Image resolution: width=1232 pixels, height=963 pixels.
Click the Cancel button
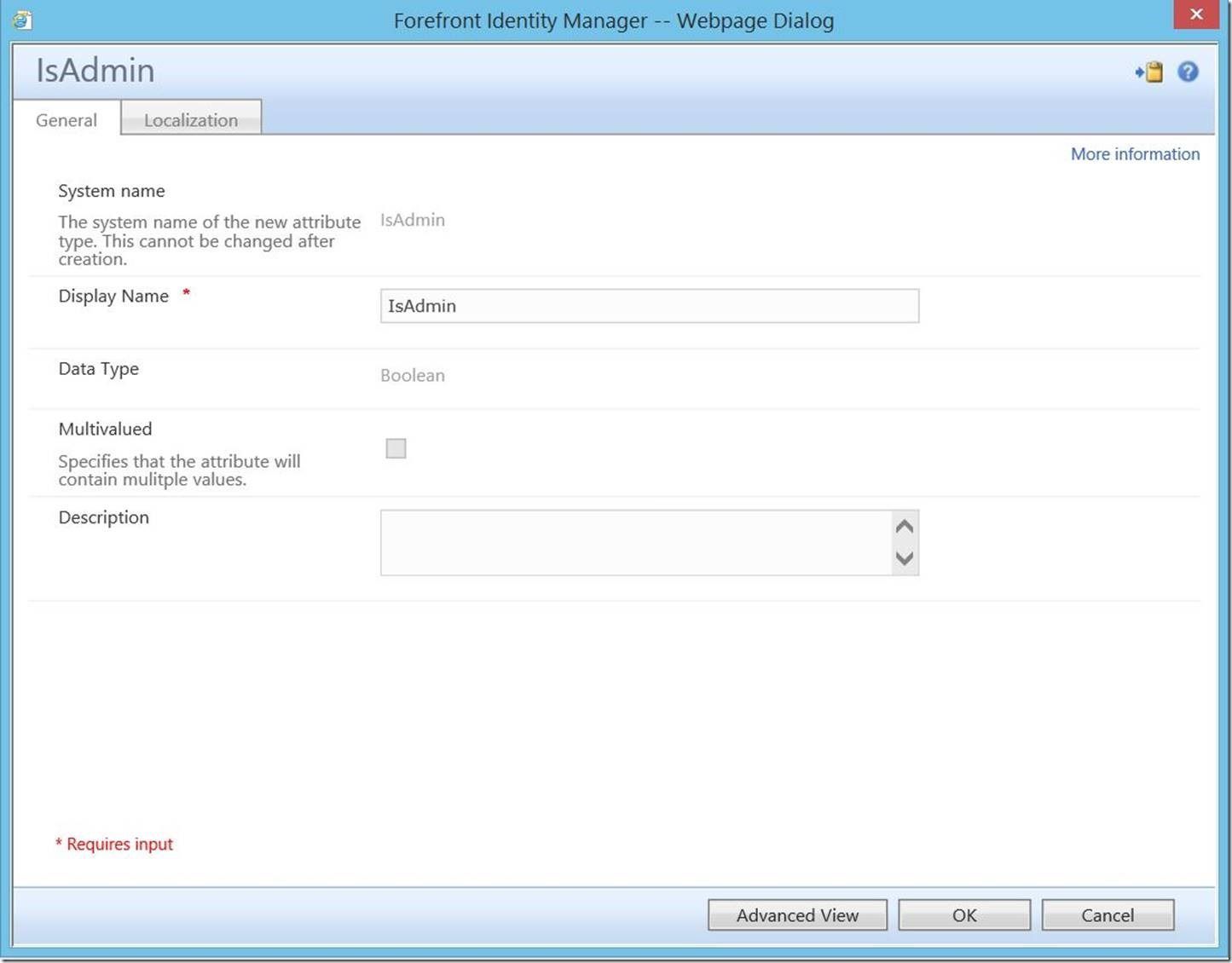(1108, 915)
